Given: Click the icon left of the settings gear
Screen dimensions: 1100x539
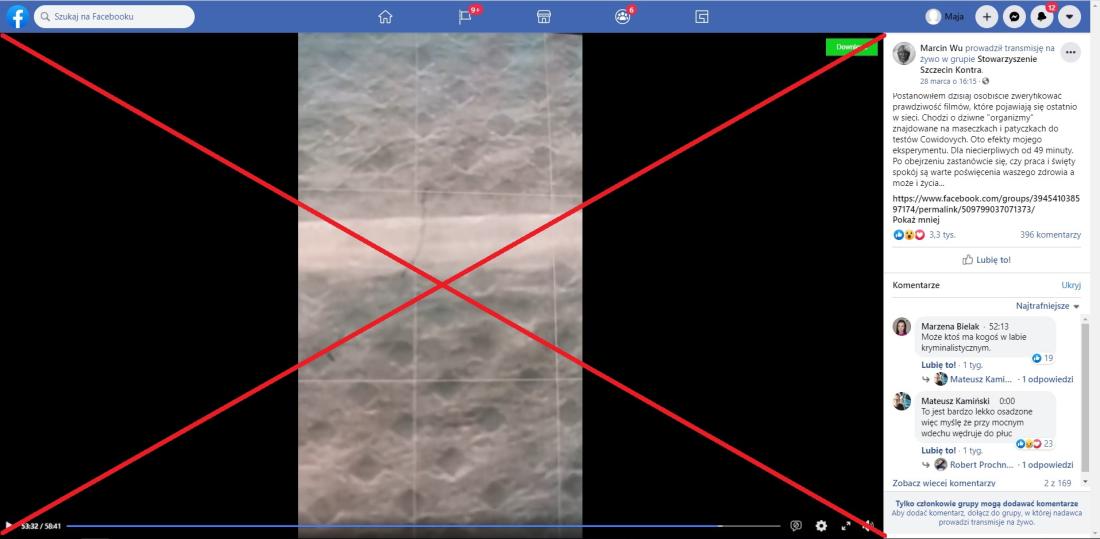Looking at the screenshot, I should pos(796,526).
